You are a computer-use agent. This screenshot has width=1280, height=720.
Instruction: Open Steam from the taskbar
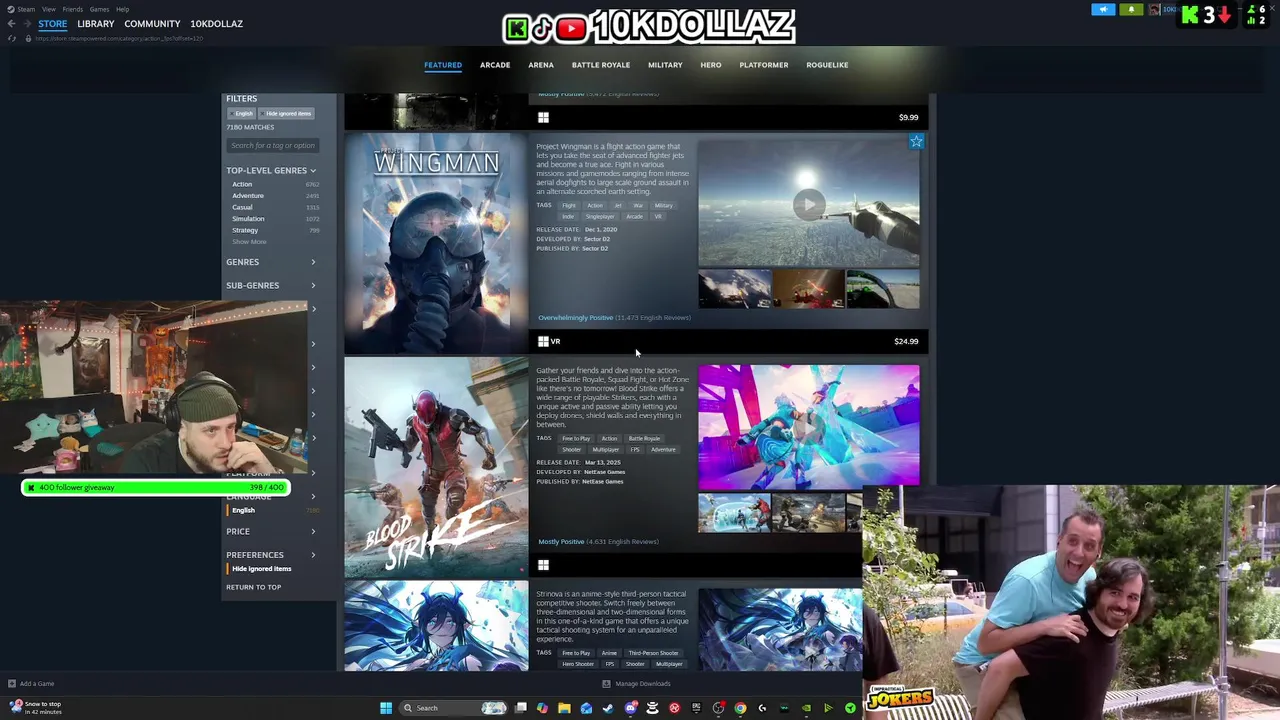point(608,708)
